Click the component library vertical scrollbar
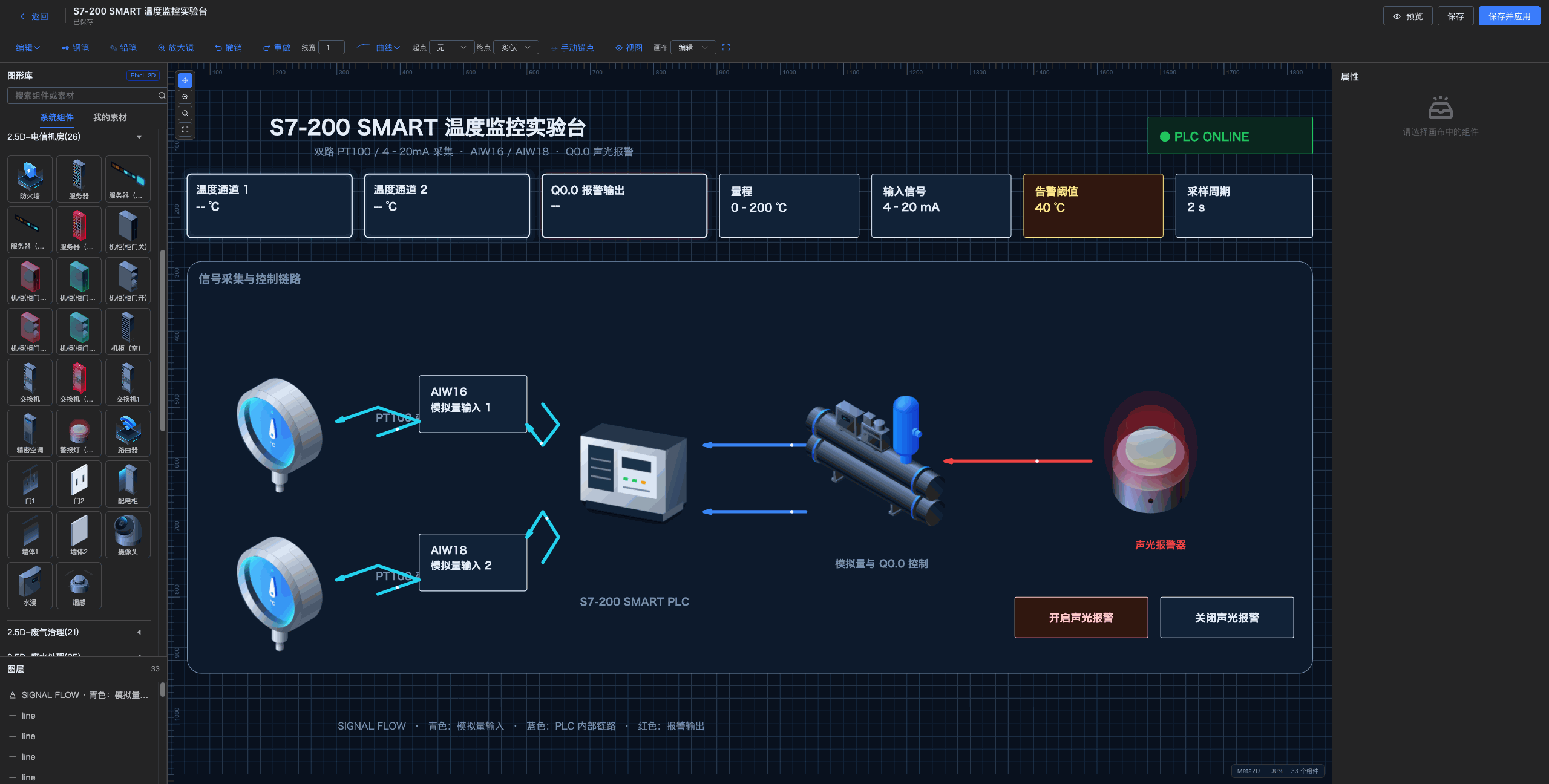The height and width of the screenshot is (784, 1549). point(163,340)
